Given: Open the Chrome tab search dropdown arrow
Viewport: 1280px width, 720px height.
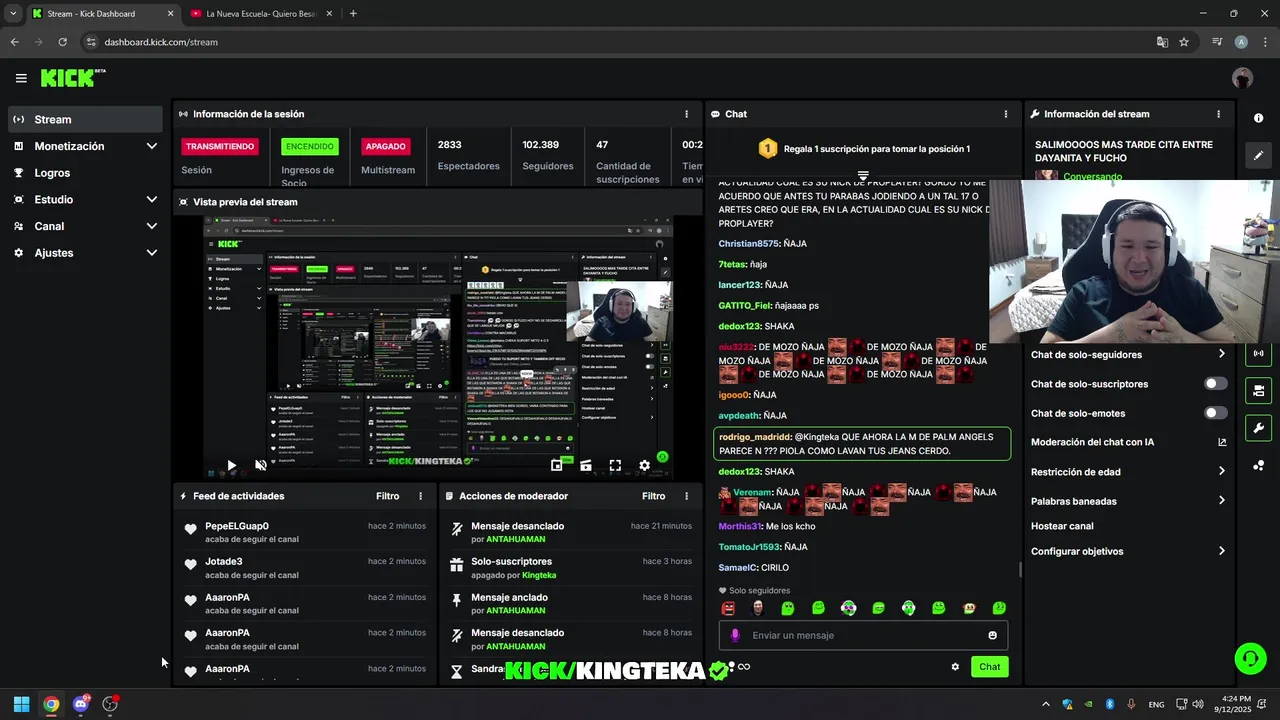Looking at the screenshot, I should pyautogui.click(x=13, y=14).
